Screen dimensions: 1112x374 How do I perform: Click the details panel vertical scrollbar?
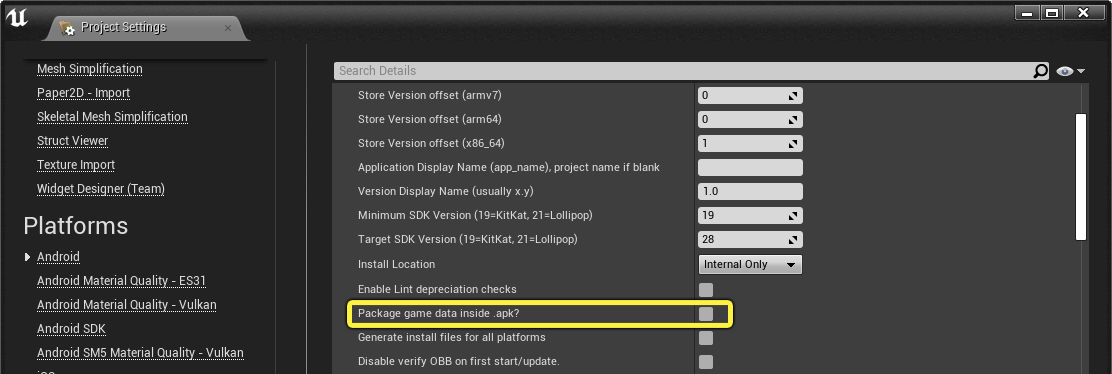click(x=1081, y=176)
